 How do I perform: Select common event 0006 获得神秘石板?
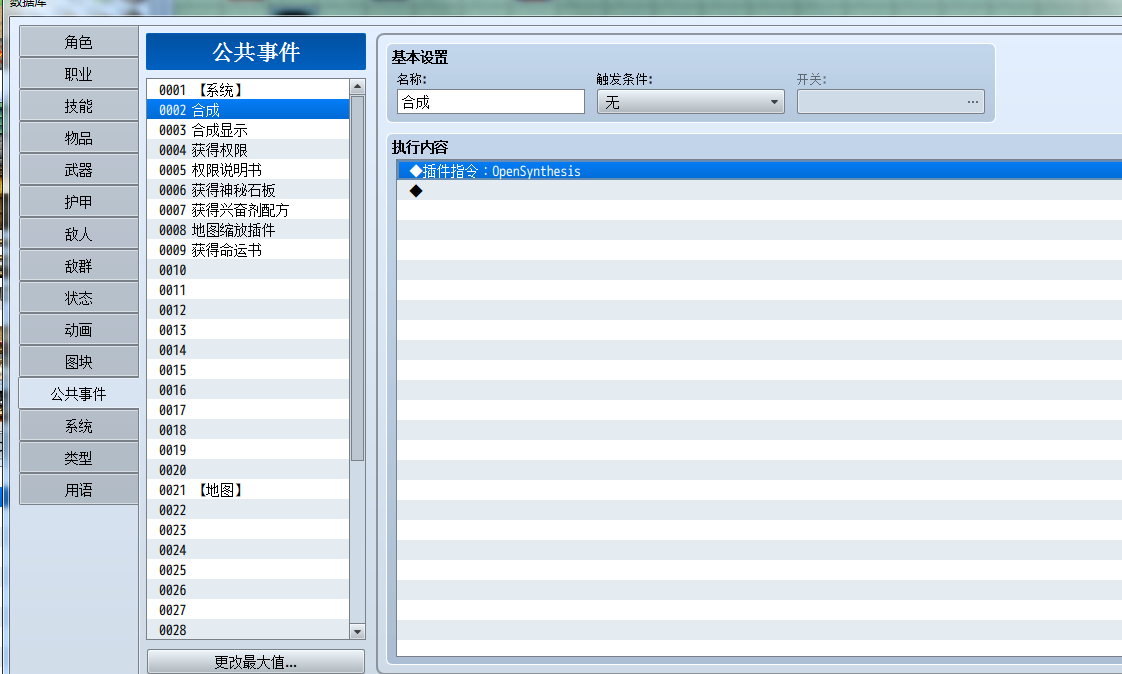pos(248,190)
